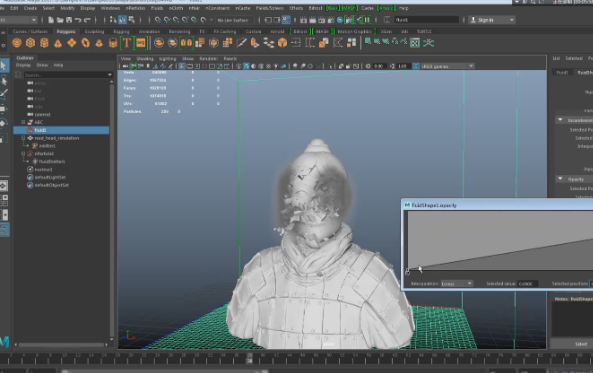Open the viewport color space gamma dropdown
This screenshot has height=373, width=593.
[x=447, y=66]
